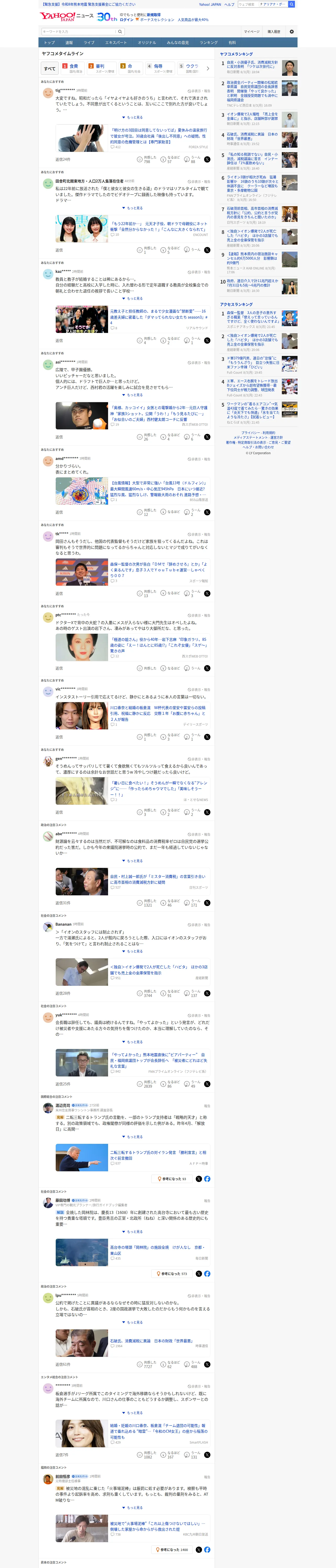
Task: Open the 岡林院 fire article thumbnail
Action: [x=82, y=1252]
